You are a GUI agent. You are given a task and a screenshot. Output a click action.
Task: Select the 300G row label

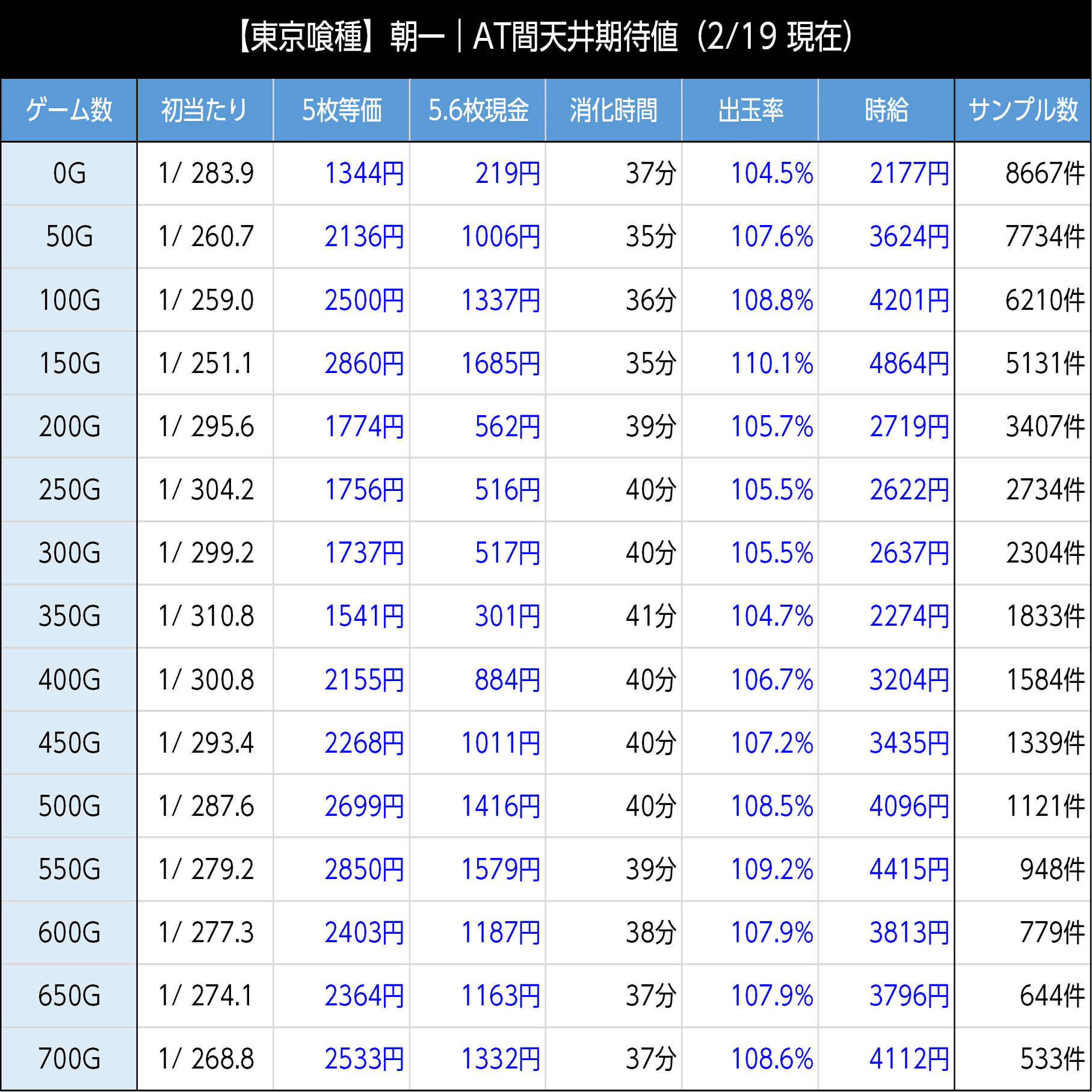[69, 553]
